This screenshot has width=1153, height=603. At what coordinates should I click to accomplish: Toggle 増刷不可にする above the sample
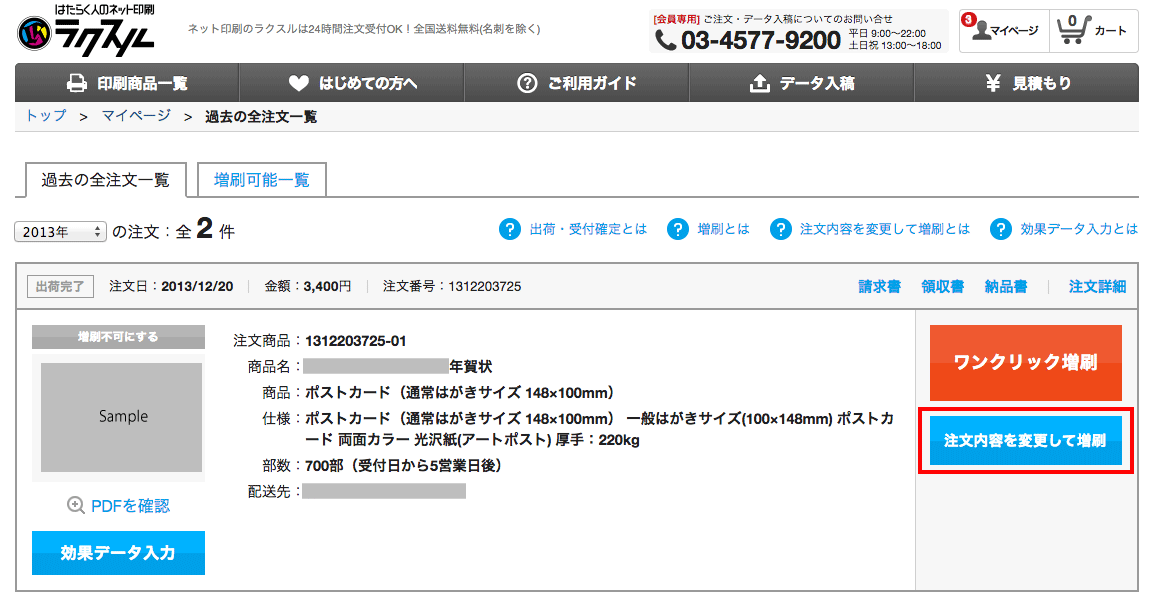point(118,337)
